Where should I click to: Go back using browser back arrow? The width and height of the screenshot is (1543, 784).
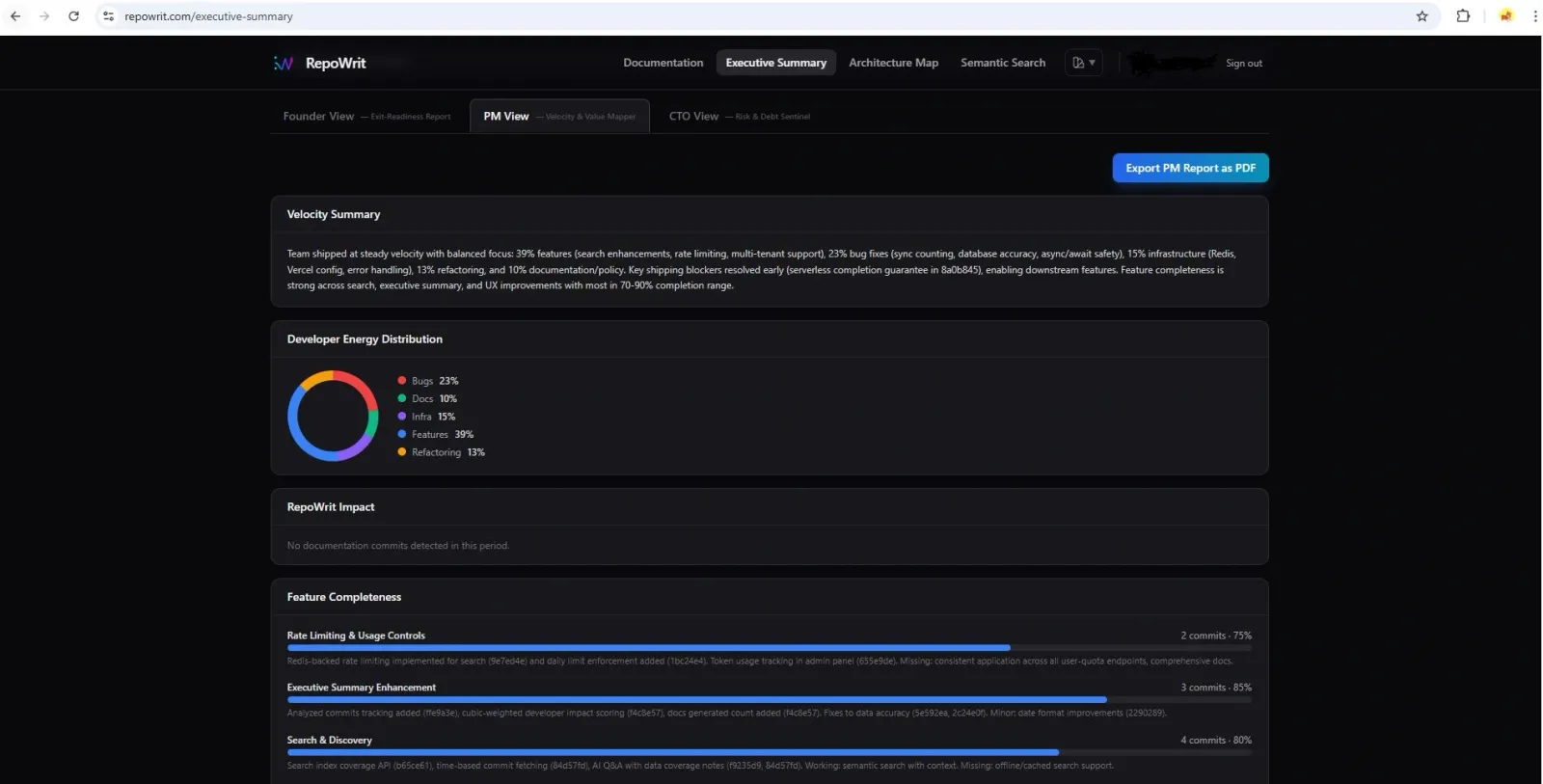(x=15, y=16)
